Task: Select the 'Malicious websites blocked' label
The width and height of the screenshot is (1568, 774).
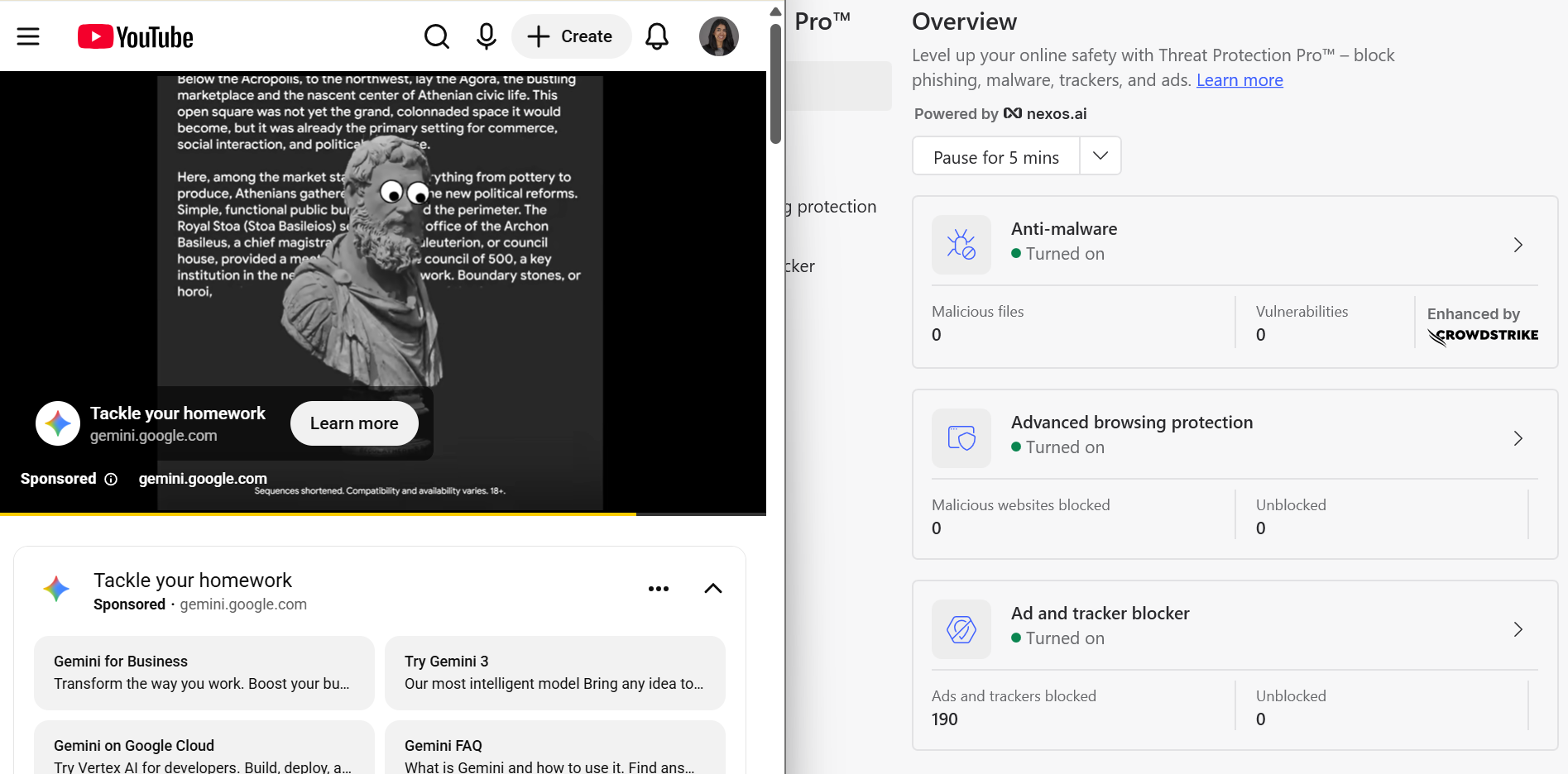Action: coord(1021,505)
